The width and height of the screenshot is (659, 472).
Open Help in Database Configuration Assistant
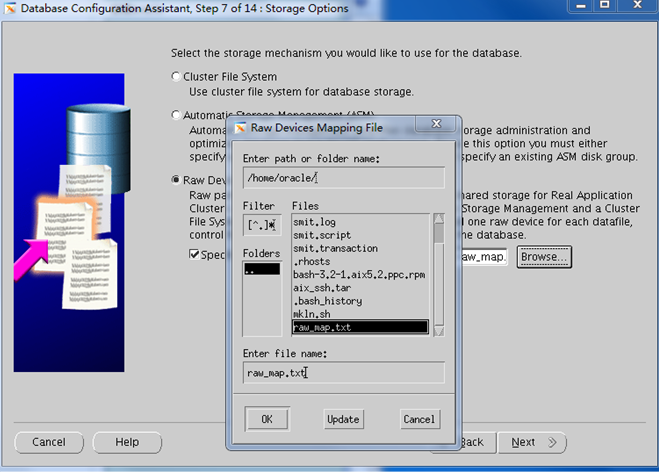coord(127,442)
